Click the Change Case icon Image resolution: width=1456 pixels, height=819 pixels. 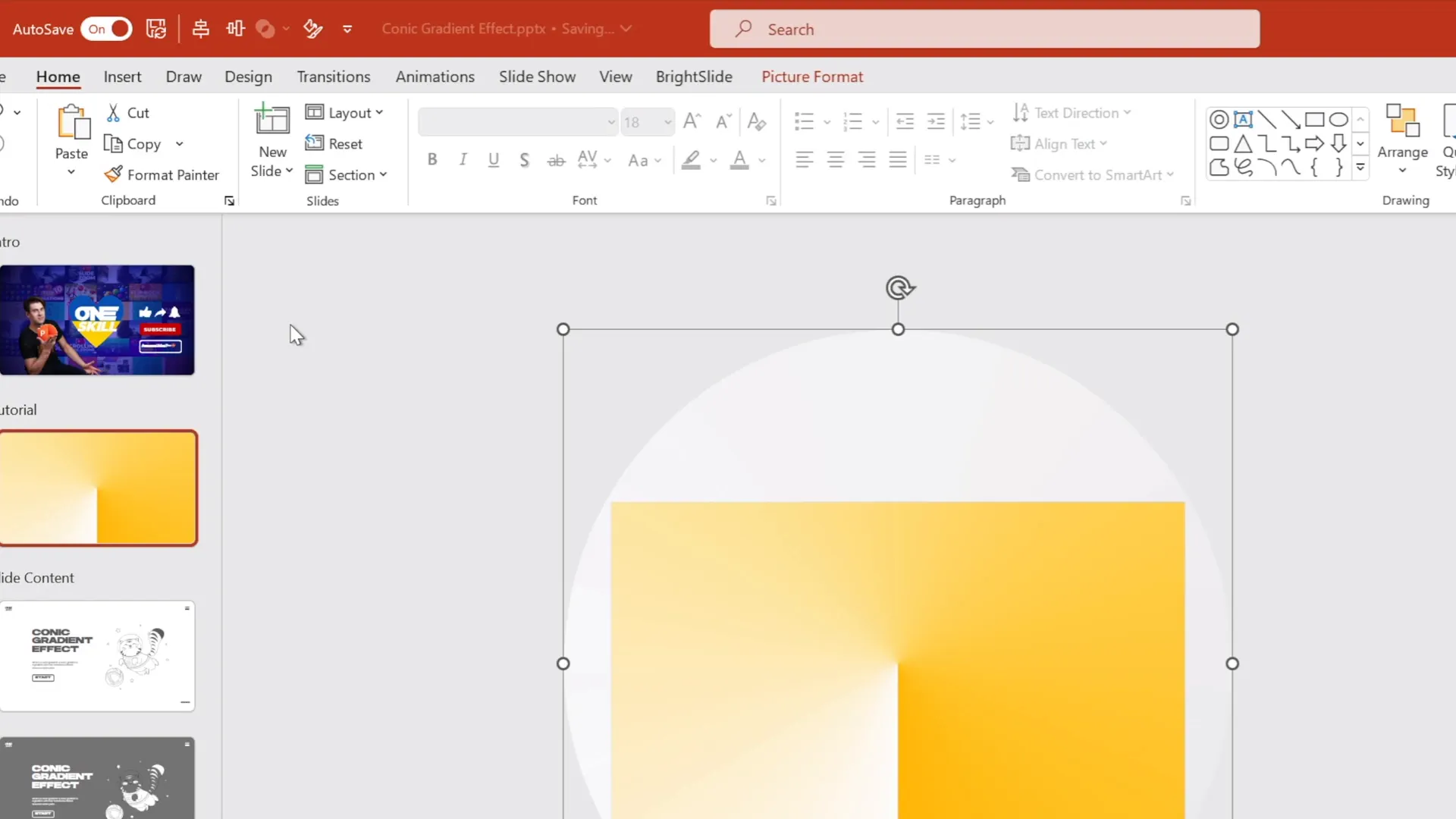coord(638,160)
